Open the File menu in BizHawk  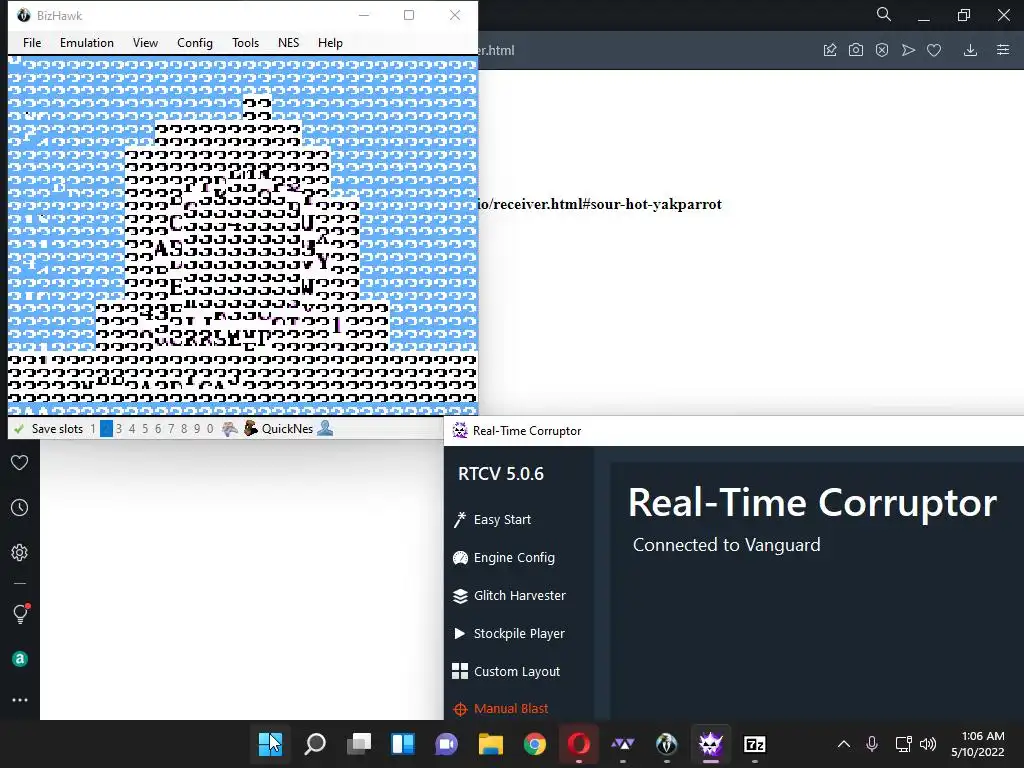(31, 42)
